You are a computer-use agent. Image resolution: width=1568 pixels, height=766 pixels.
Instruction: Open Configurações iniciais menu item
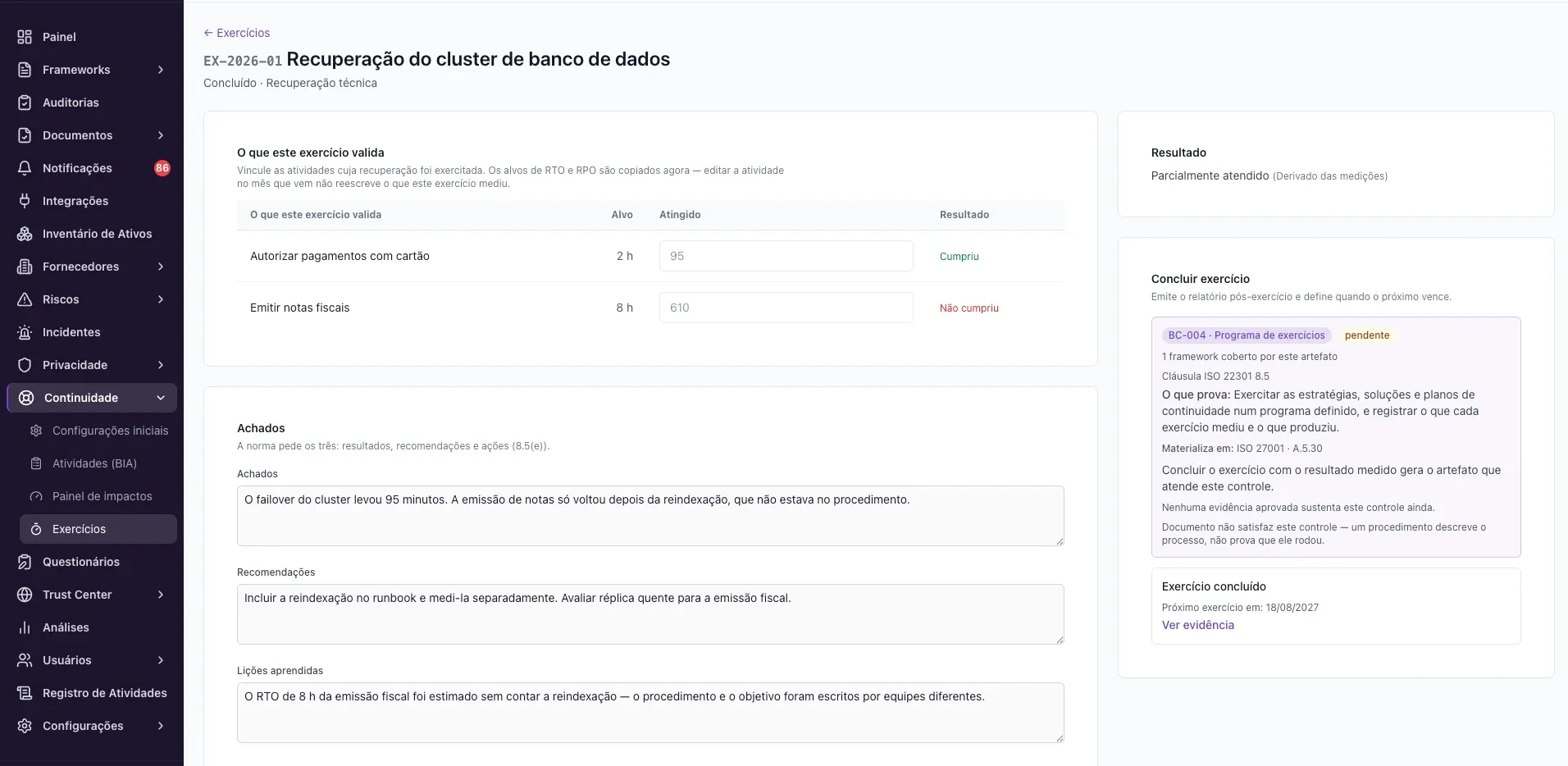pyautogui.click(x=98, y=431)
